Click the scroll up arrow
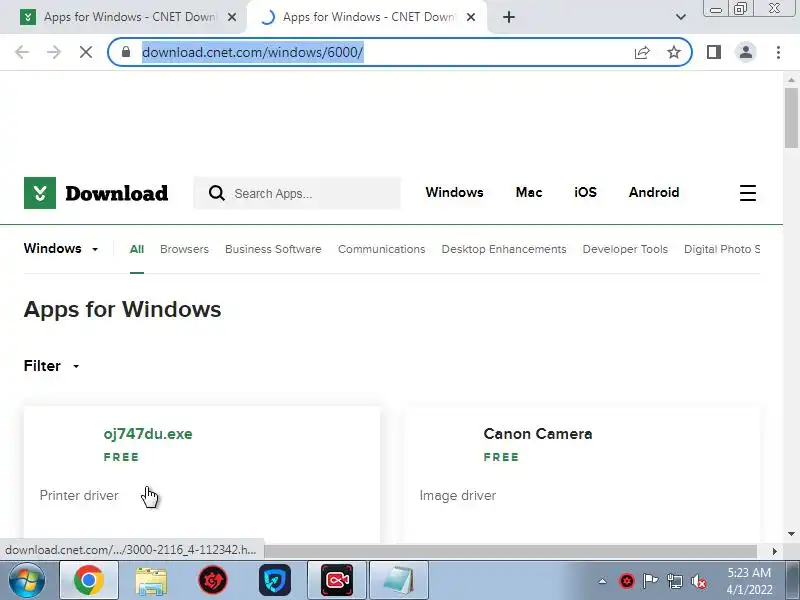800x600 pixels. (791, 81)
